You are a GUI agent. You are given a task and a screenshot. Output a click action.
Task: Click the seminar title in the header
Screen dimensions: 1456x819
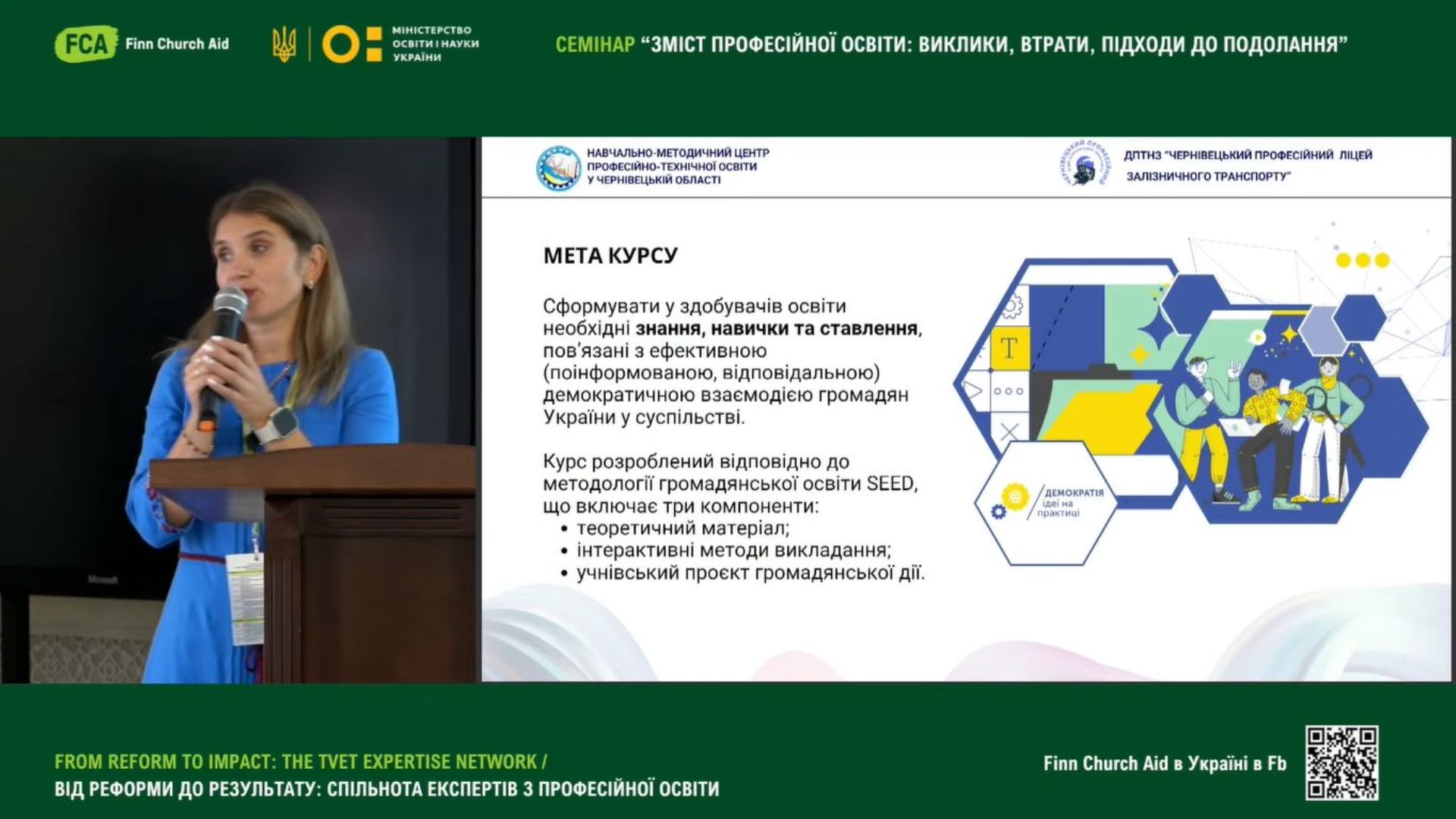point(951,44)
